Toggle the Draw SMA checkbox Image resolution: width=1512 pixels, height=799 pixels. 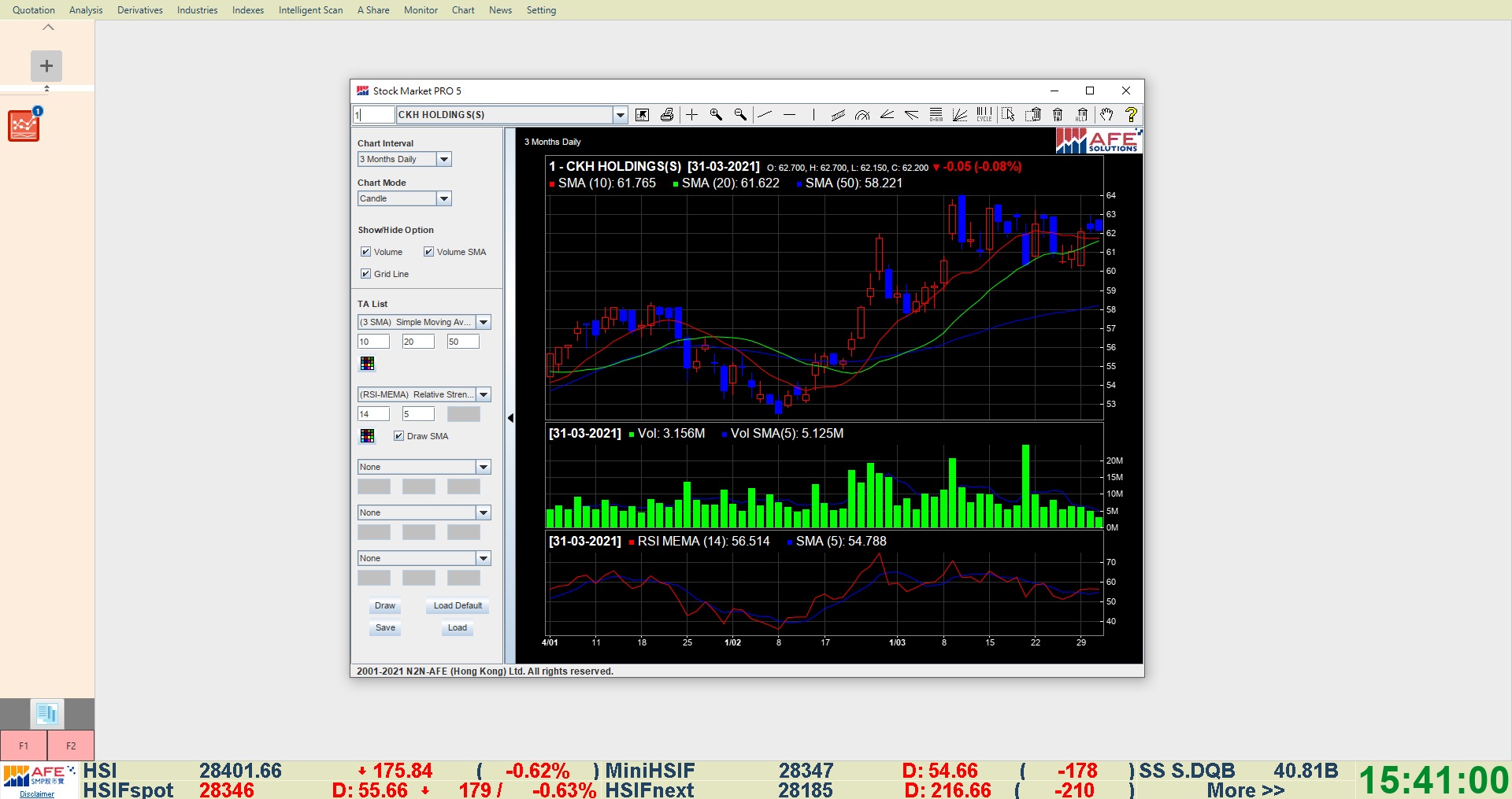[x=398, y=436]
